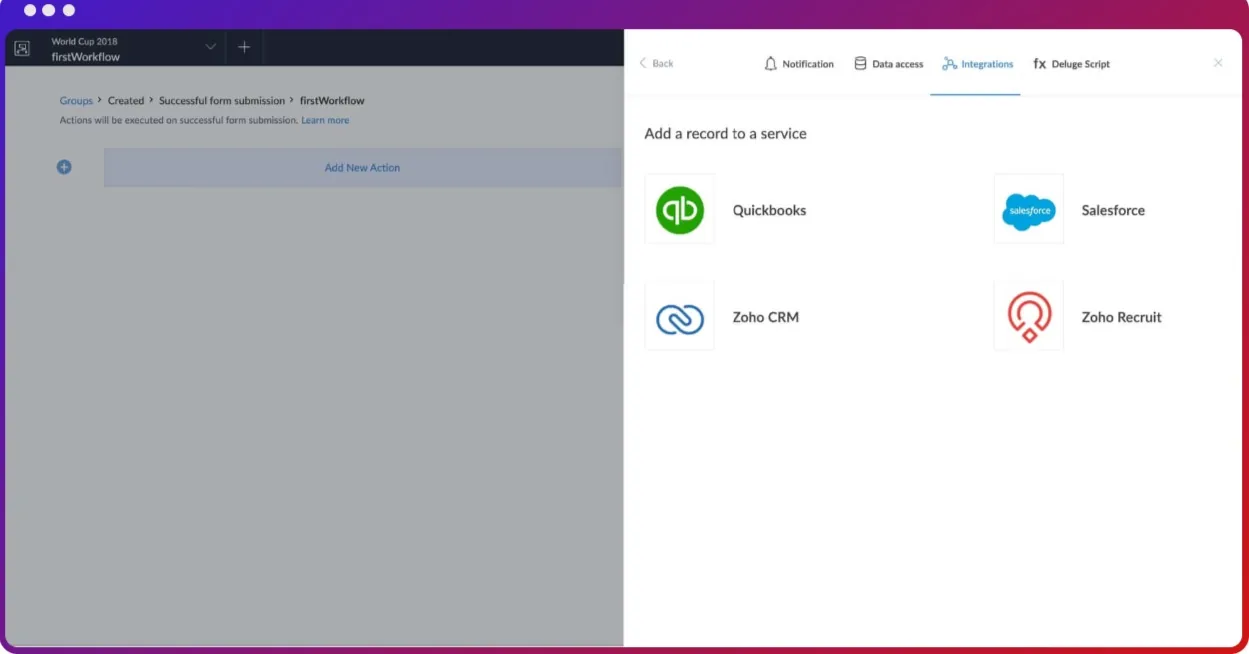The height and width of the screenshot is (654, 1249).
Task: Select the Integrations tab
Action: coord(977,64)
